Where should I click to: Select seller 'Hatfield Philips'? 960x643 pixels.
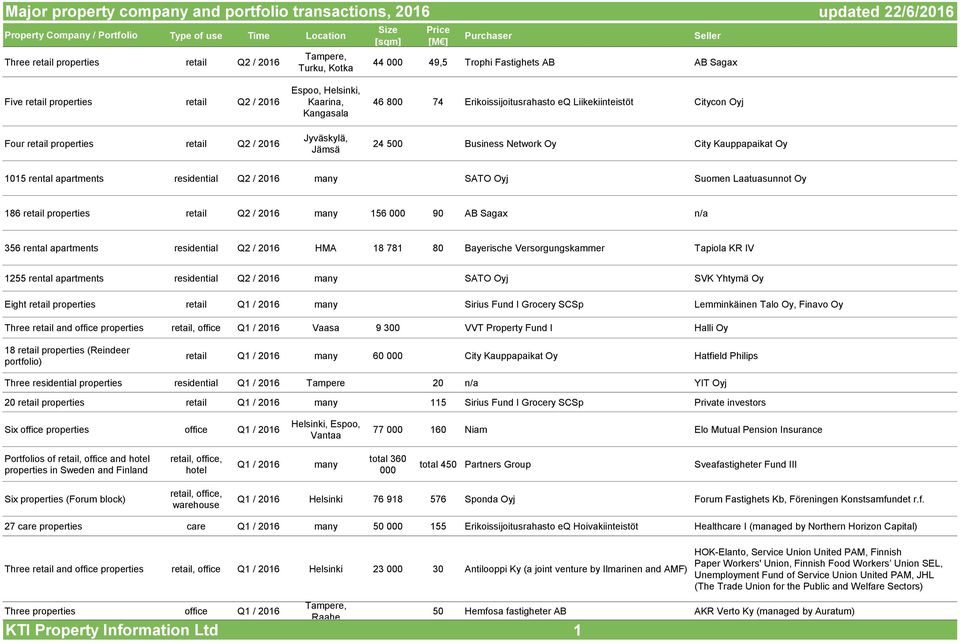pos(726,356)
